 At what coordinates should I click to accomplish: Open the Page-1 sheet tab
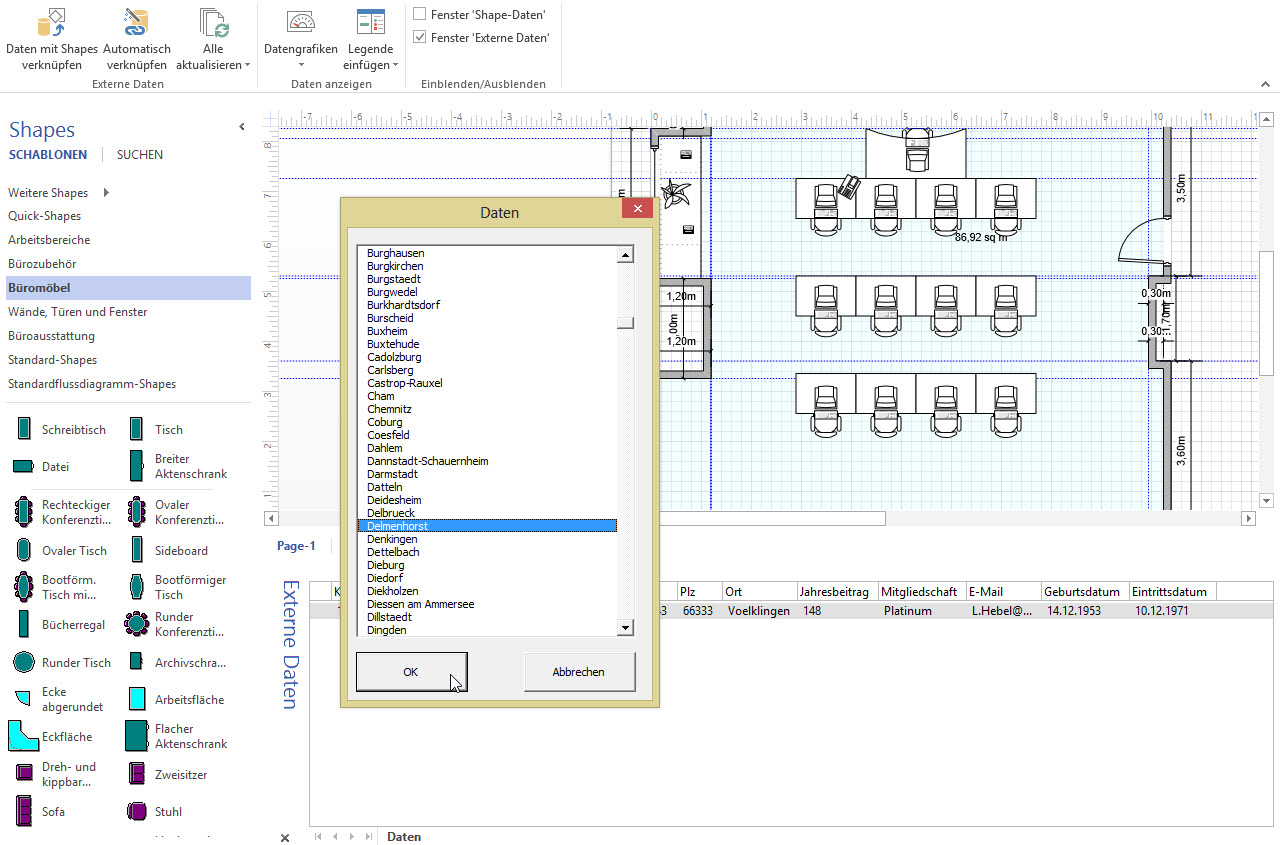(296, 546)
